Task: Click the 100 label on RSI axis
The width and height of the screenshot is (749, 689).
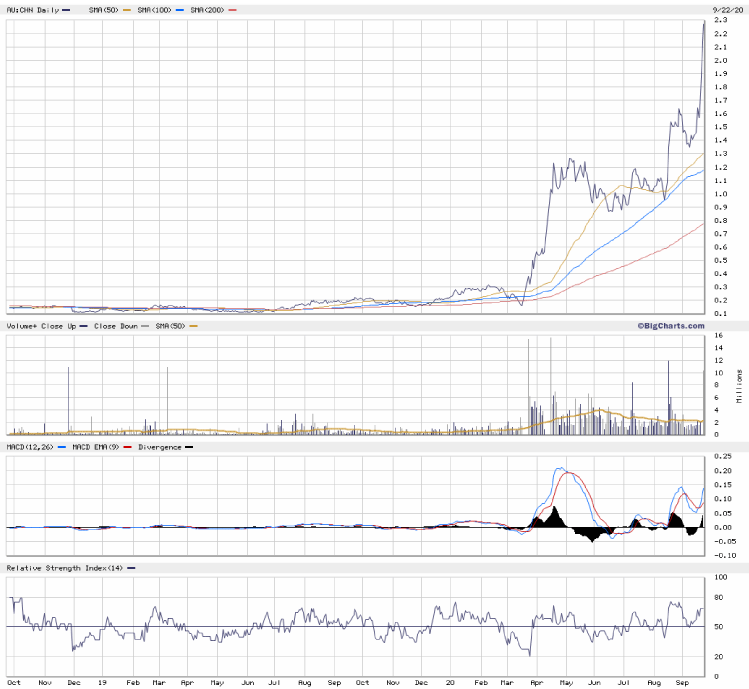Action: 720,577
